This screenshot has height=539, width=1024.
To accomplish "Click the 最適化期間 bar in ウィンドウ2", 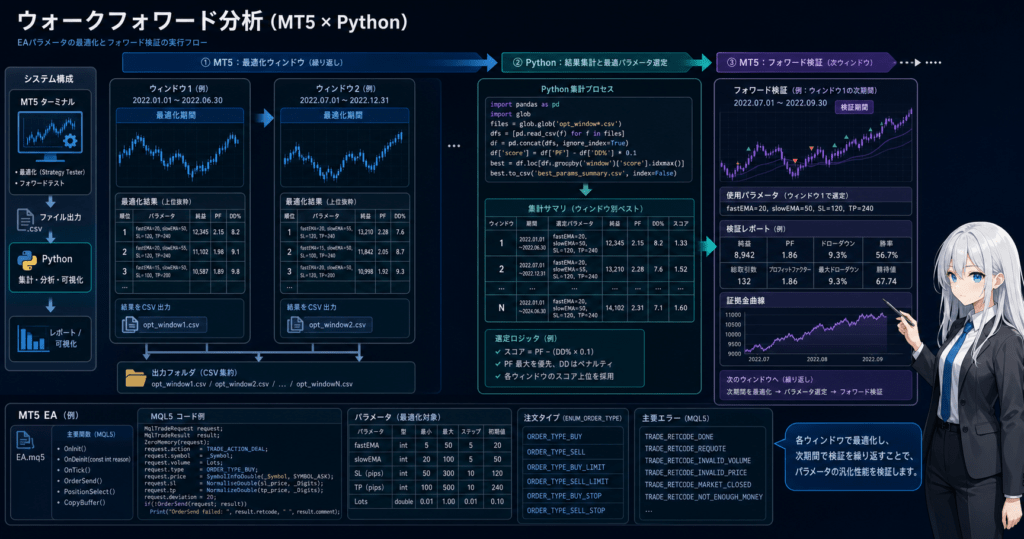I will tap(344, 115).
